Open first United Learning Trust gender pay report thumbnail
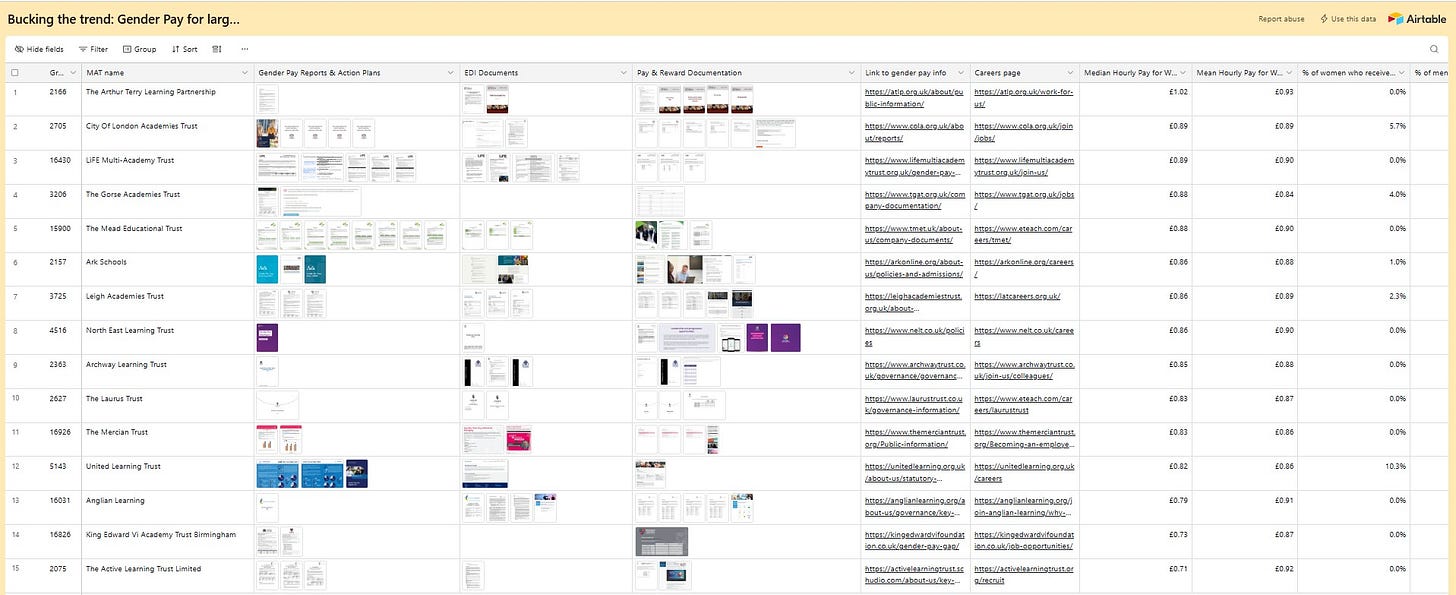 (x=276, y=474)
